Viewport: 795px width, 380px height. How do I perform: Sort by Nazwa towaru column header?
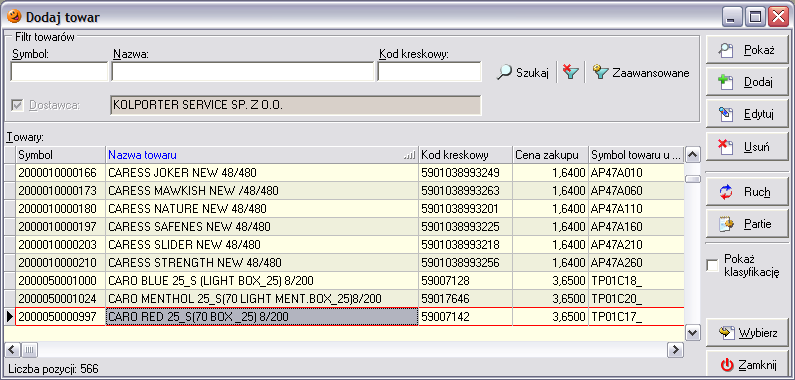(x=262, y=155)
